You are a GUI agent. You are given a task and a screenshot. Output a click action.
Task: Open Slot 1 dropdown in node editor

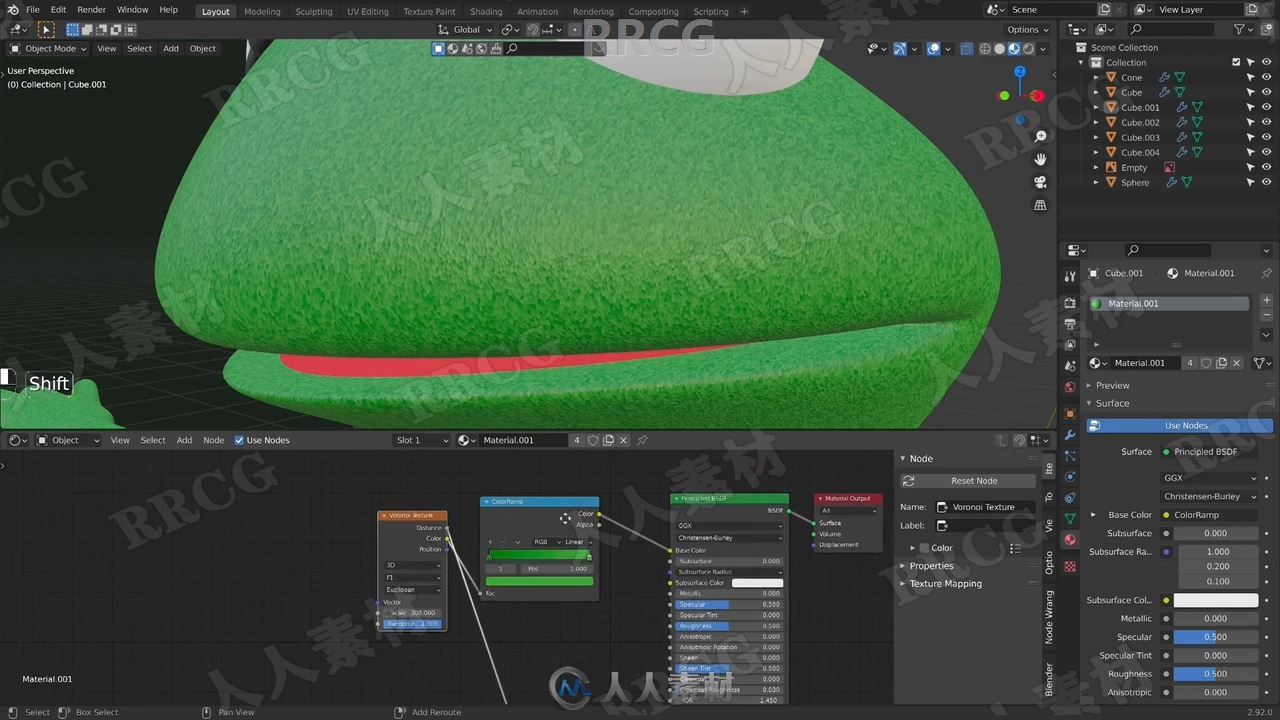422,440
